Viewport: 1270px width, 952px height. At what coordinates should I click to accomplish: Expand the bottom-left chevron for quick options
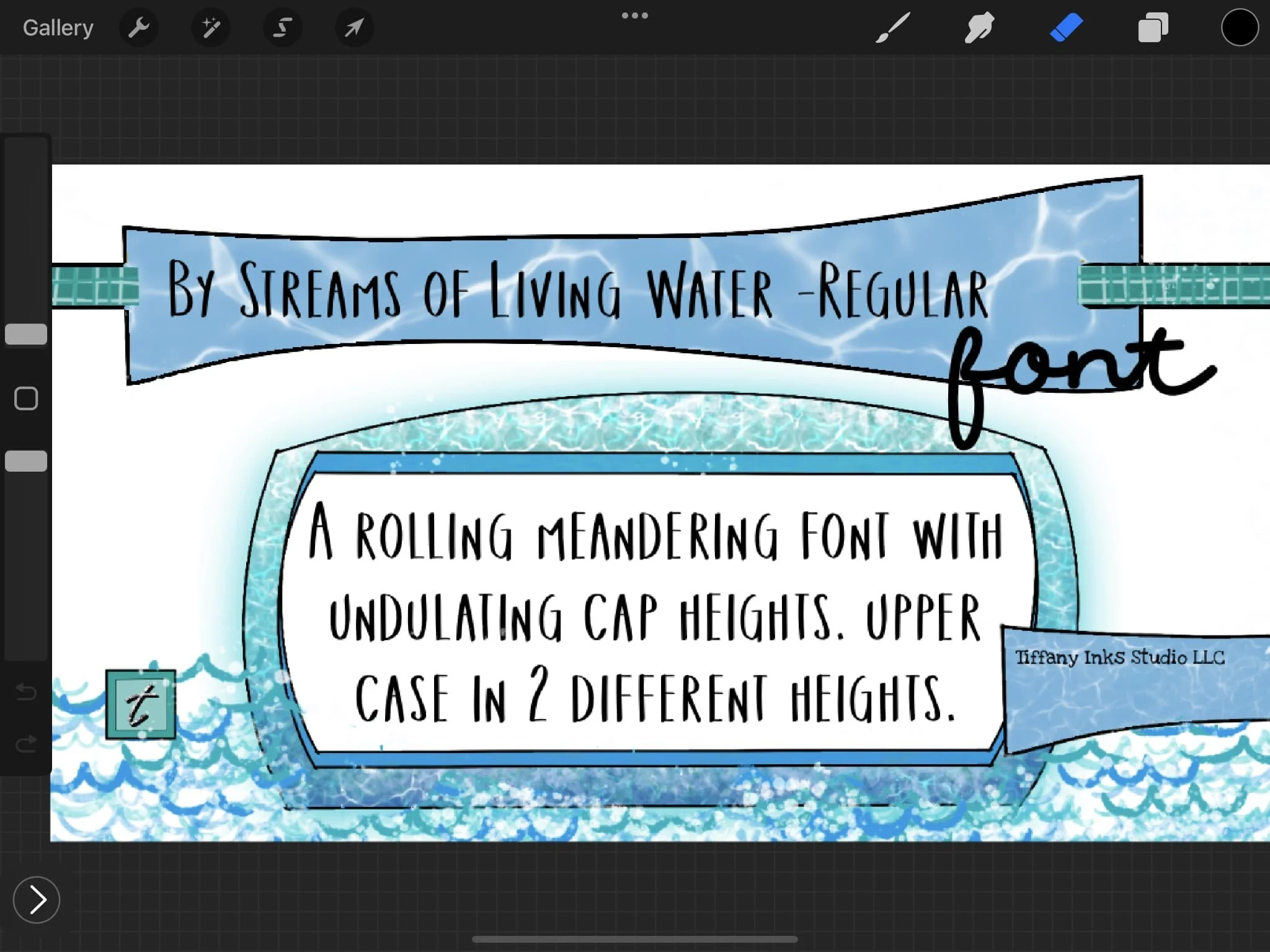36,900
